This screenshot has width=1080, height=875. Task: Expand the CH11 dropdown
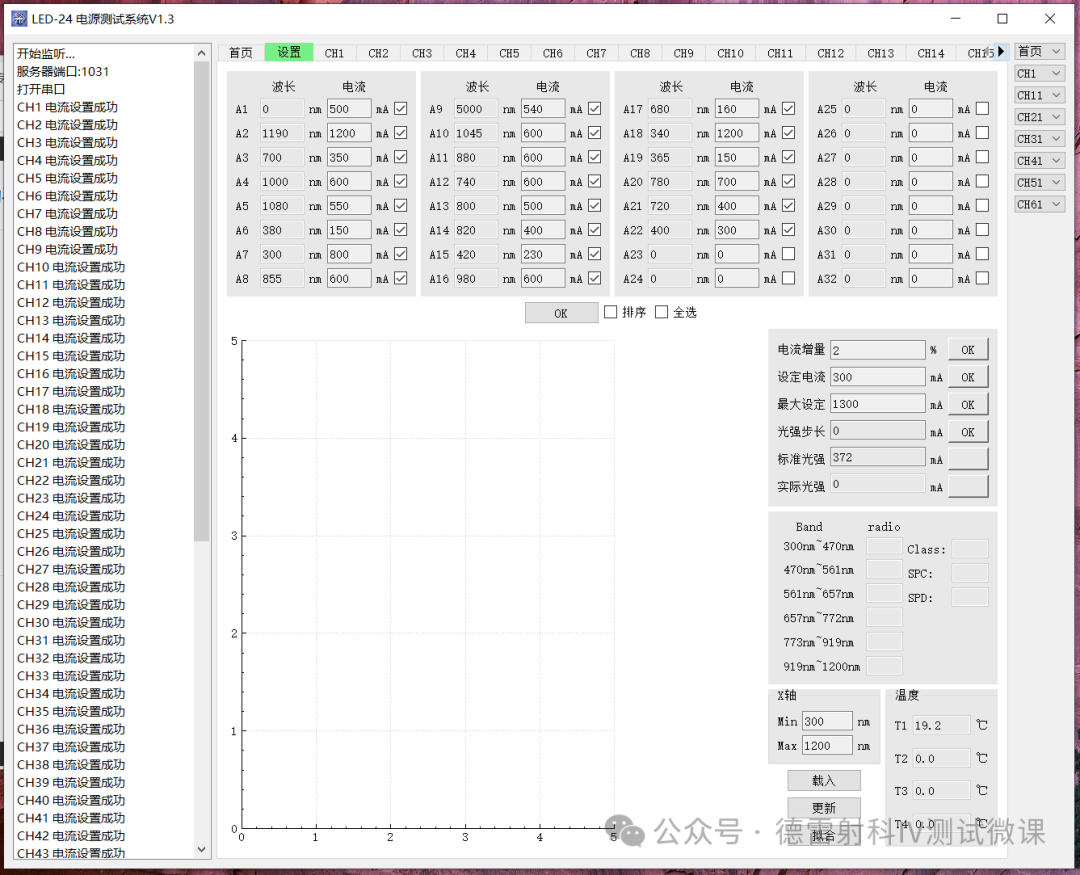tap(1039, 95)
